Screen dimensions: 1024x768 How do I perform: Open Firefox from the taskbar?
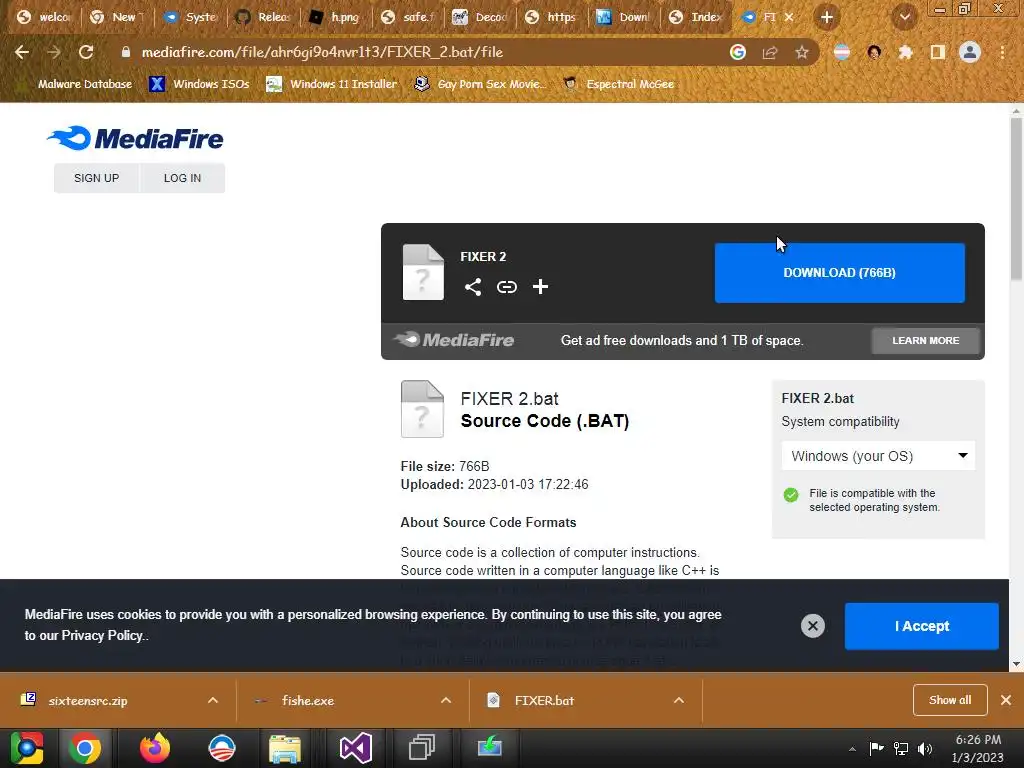[x=155, y=748]
